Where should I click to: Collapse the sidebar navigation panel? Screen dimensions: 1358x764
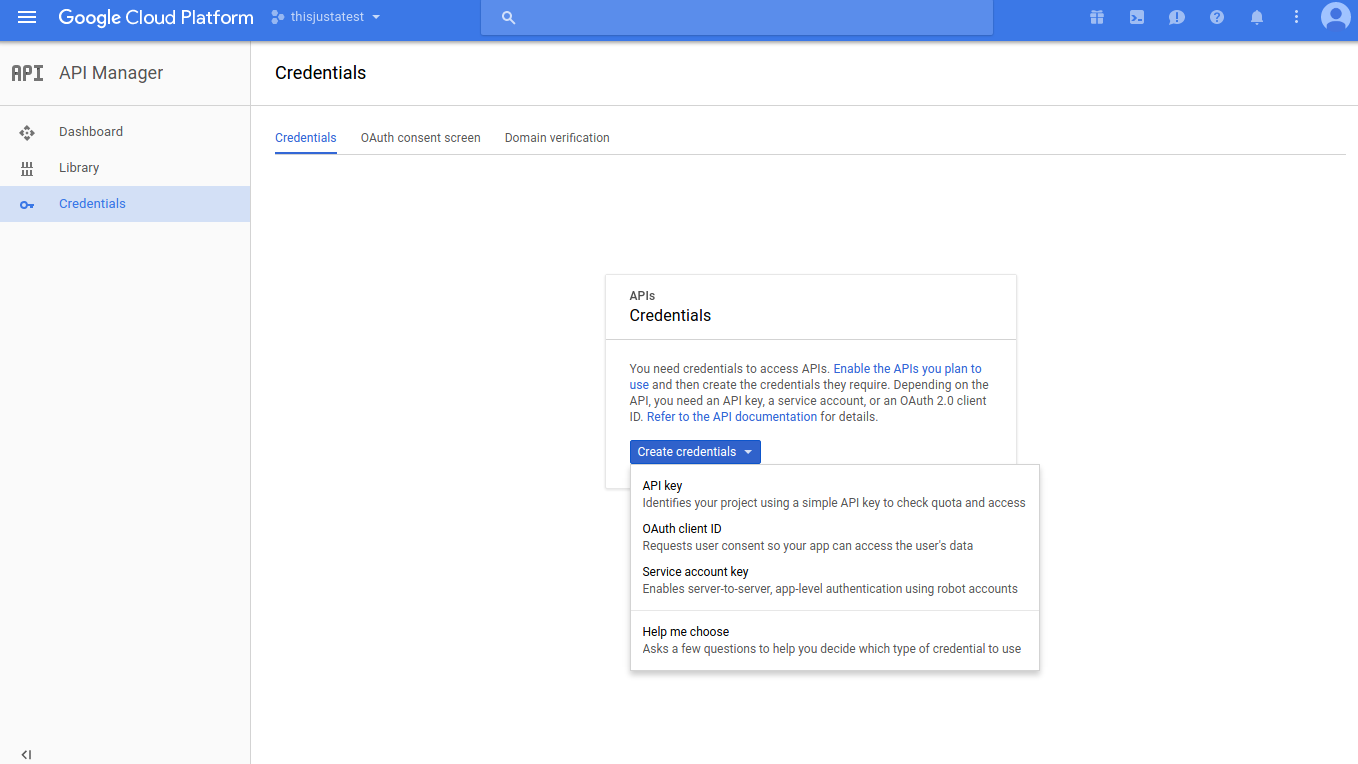click(26, 755)
